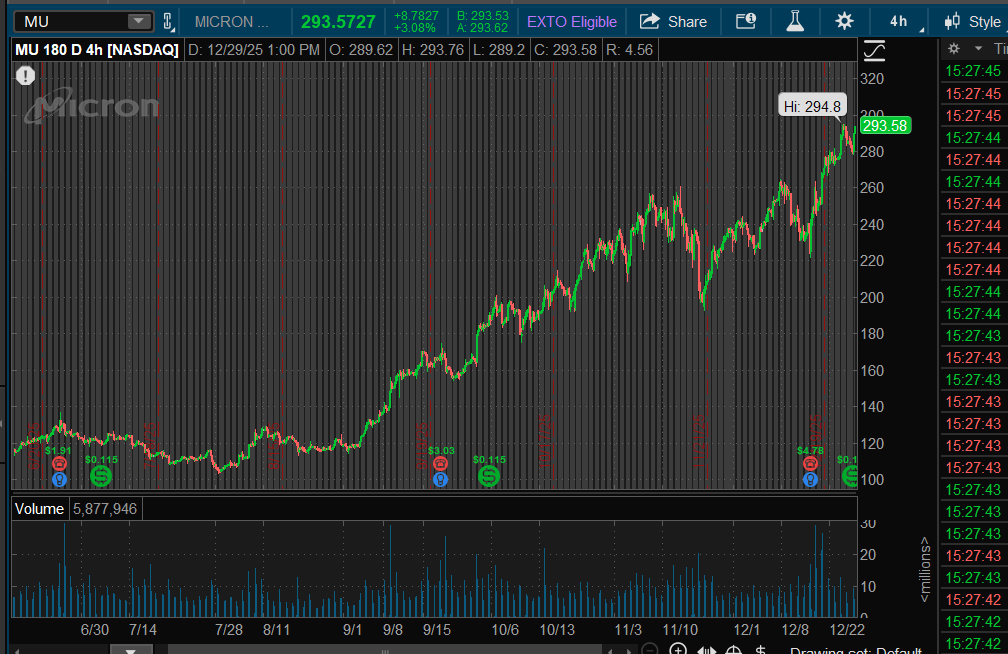Viewport: 1008px width, 654px height.
Task: Open chart settings gear icon
Action: (x=844, y=21)
